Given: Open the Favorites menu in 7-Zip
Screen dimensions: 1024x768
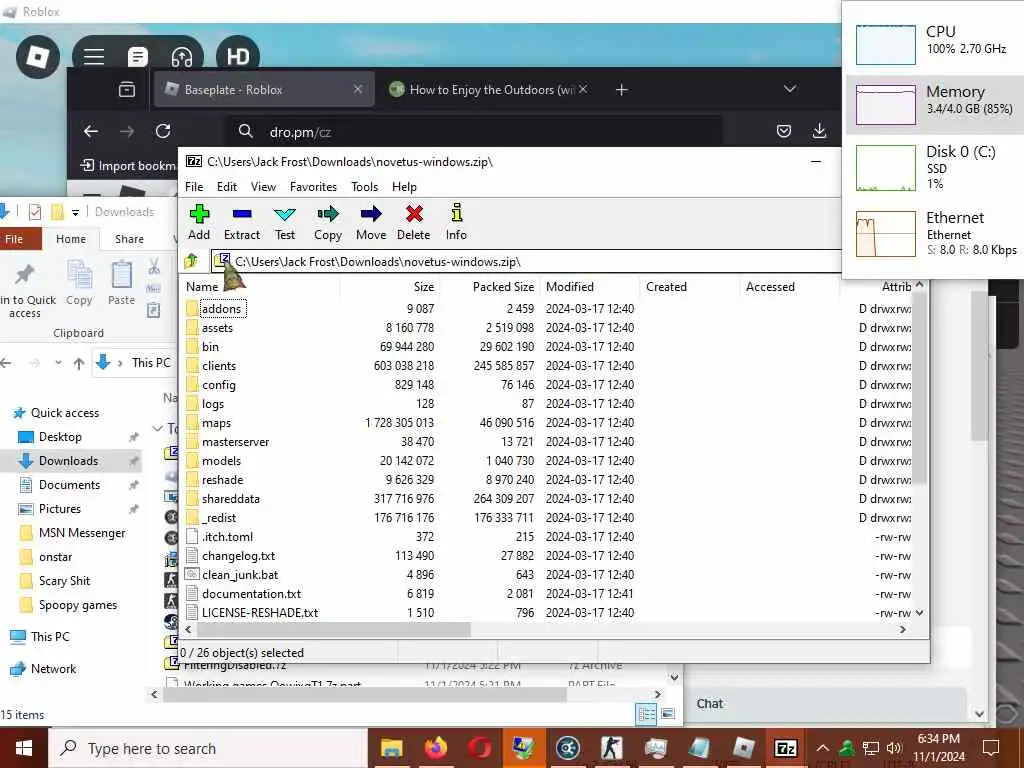Looking at the screenshot, I should [313, 187].
